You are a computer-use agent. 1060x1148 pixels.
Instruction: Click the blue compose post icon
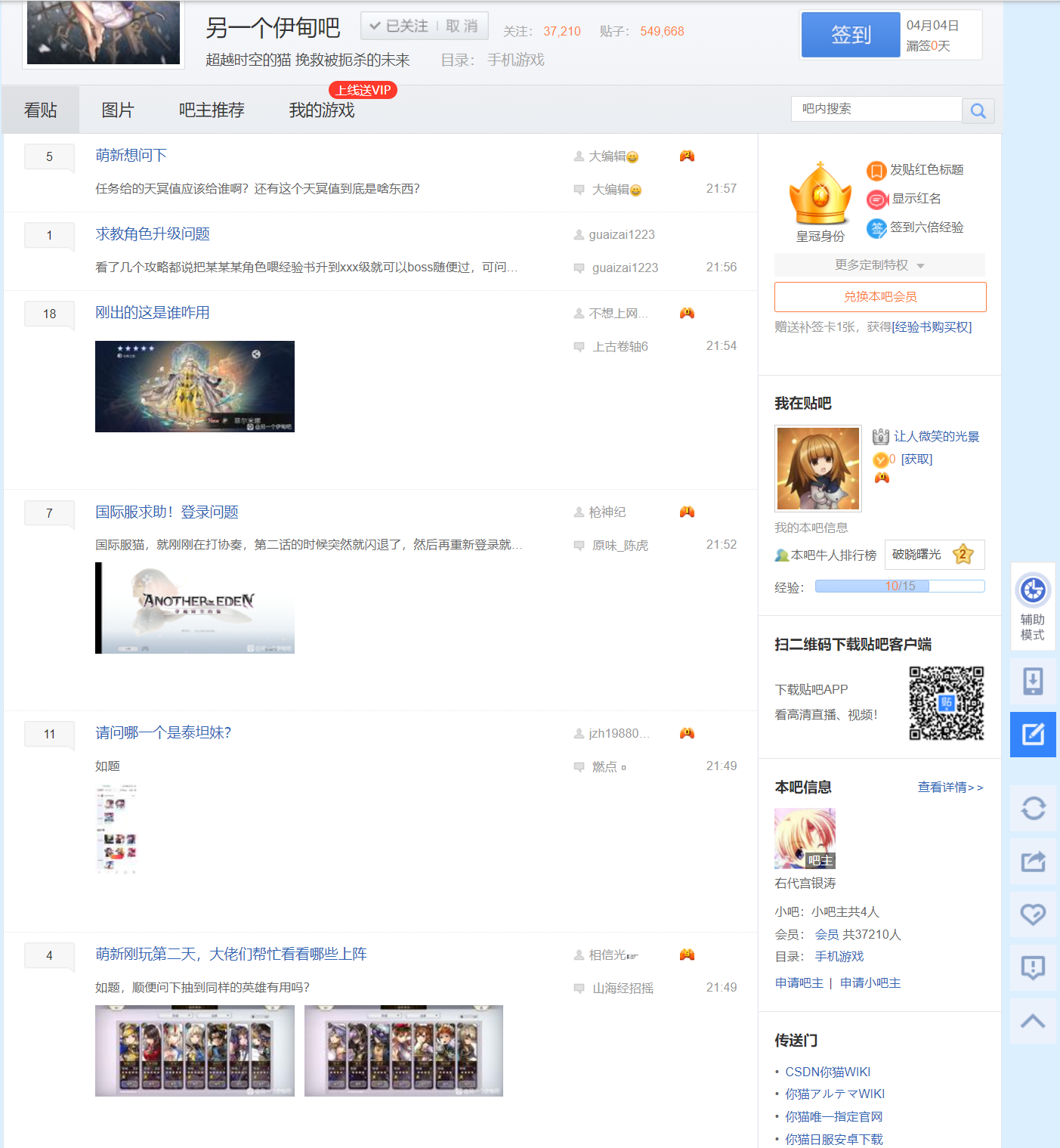(1033, 734)
